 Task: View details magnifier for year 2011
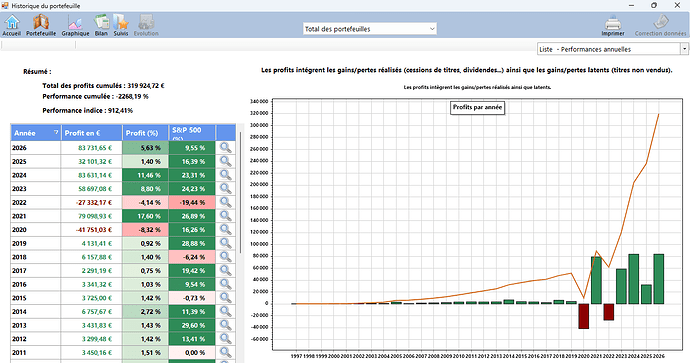pyautogui.click(x=226, y=352)
